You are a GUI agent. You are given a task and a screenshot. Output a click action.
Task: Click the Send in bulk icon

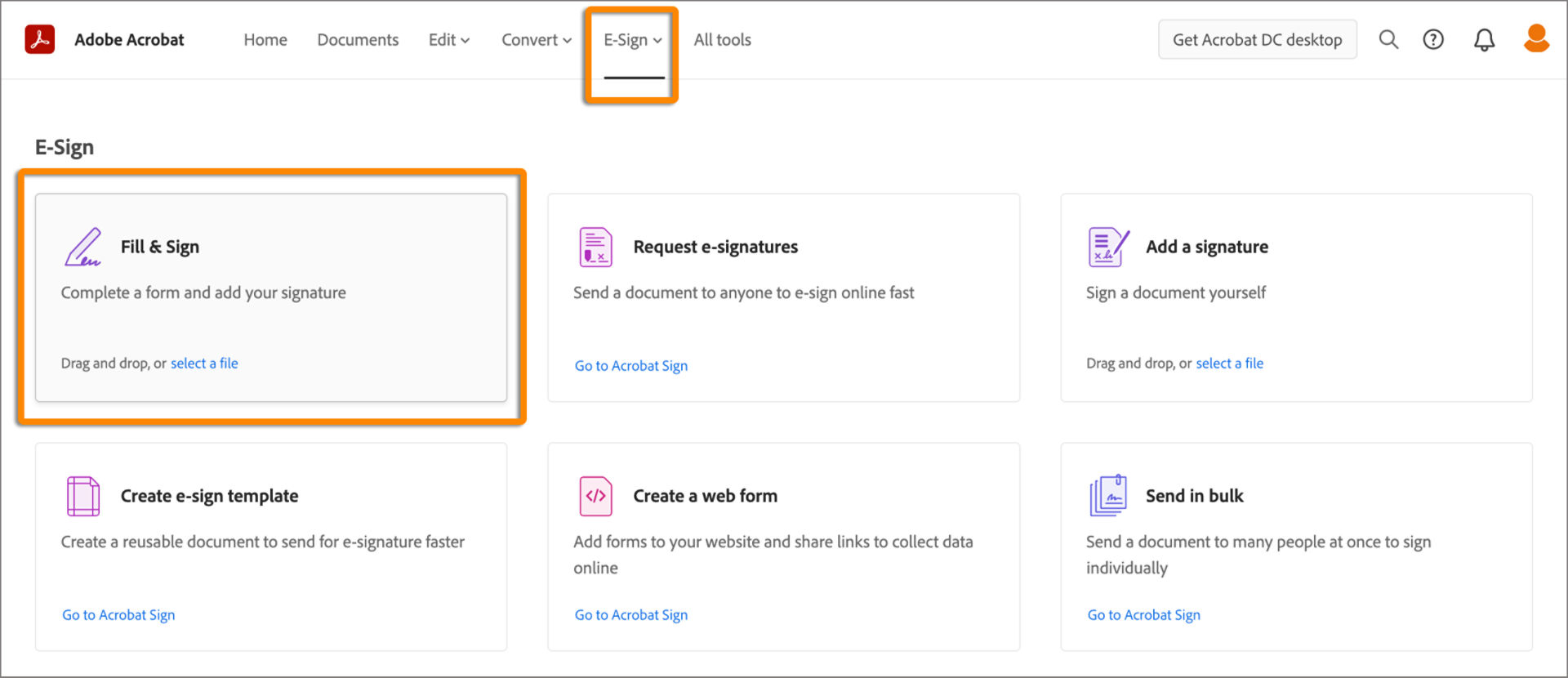1108,496
